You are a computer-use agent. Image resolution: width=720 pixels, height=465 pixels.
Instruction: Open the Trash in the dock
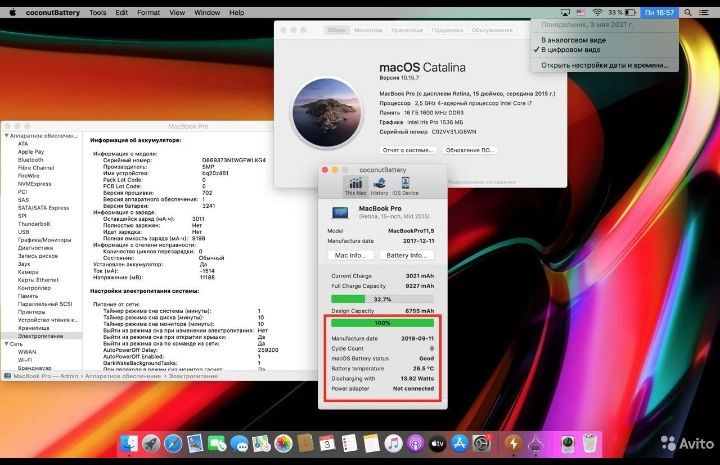(x=590, y=444)
